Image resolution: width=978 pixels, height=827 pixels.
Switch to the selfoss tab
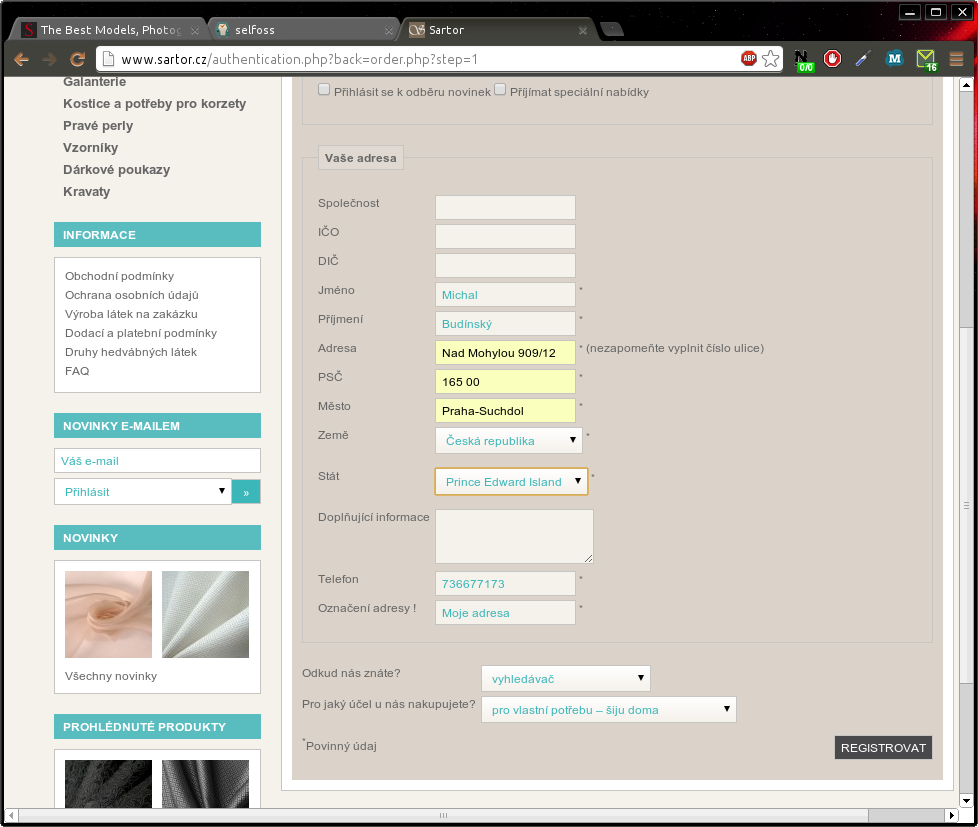coord(303,30)
